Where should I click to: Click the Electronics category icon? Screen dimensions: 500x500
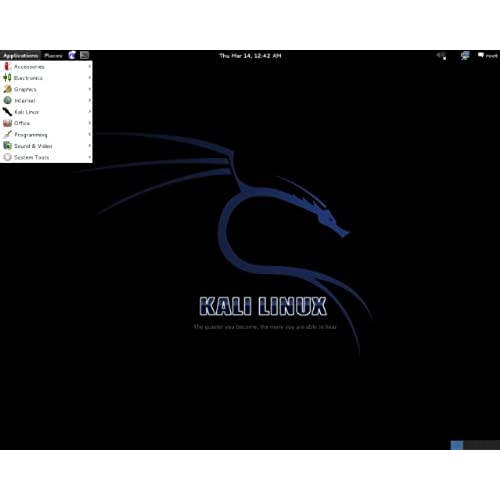[7, 78]
